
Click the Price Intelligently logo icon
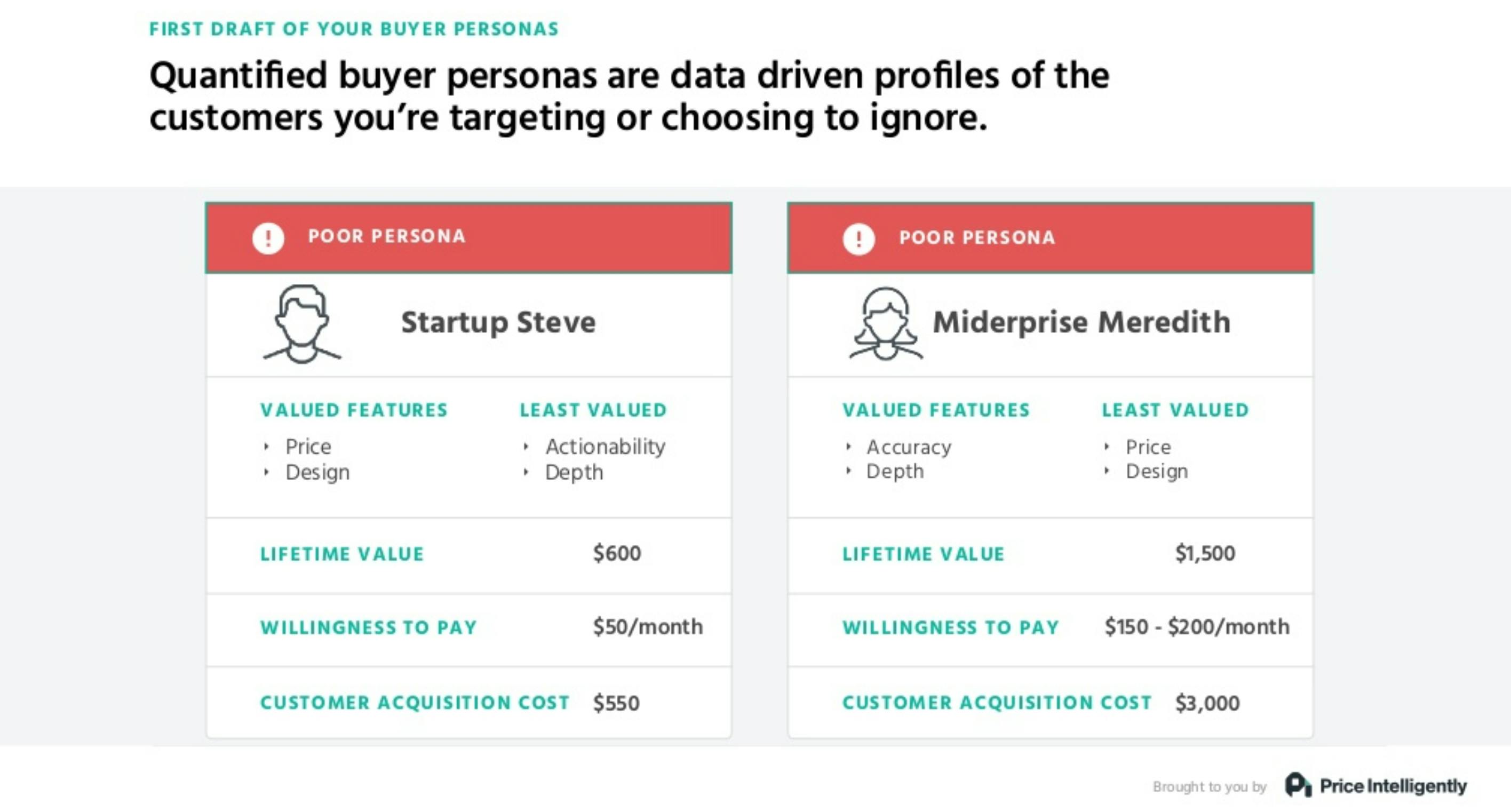coord(1298,785)
